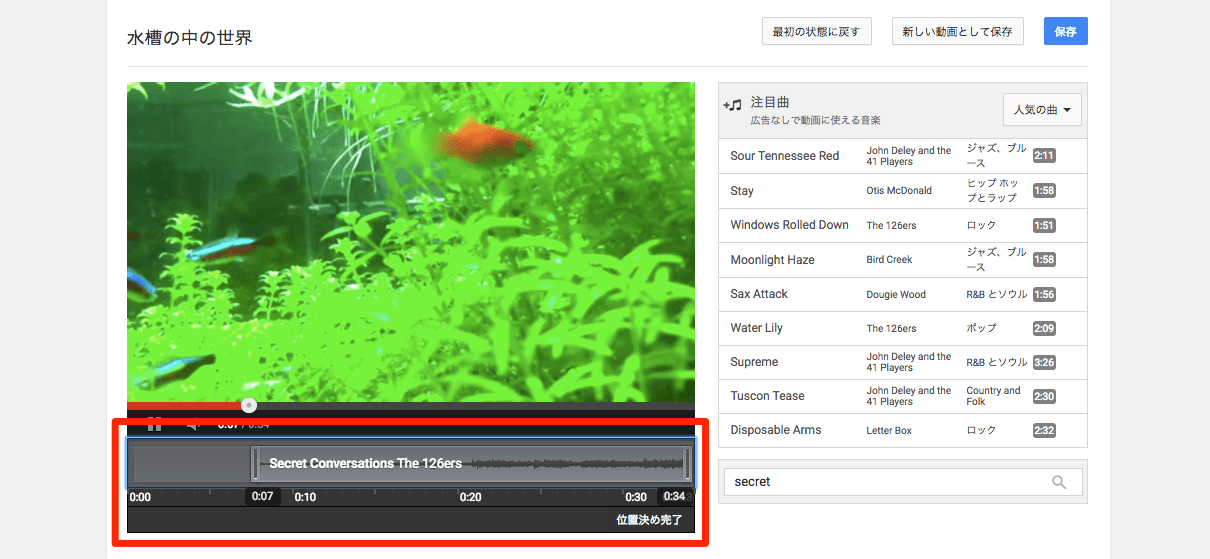Screen dimensions: 1210x559
Task: Click the 2:32 duration badge
Action: click(1044, 430)
